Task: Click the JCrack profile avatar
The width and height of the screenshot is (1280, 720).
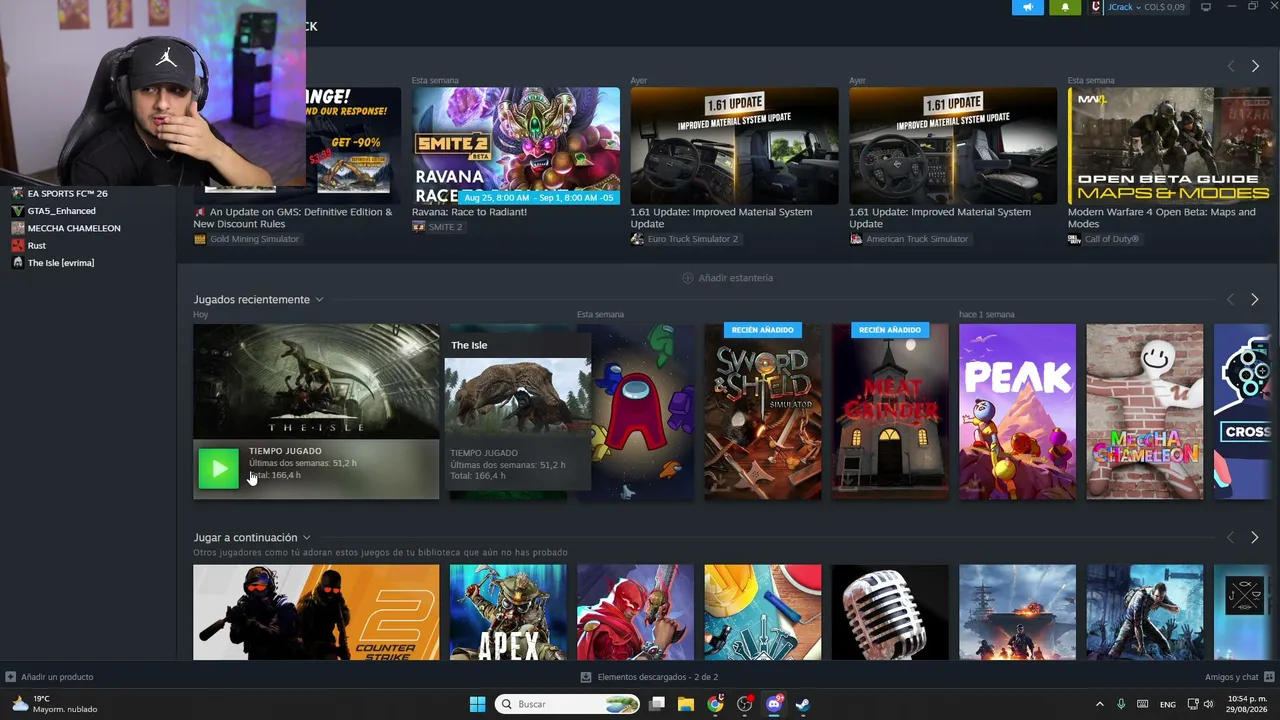Action: click(1096, 7)
